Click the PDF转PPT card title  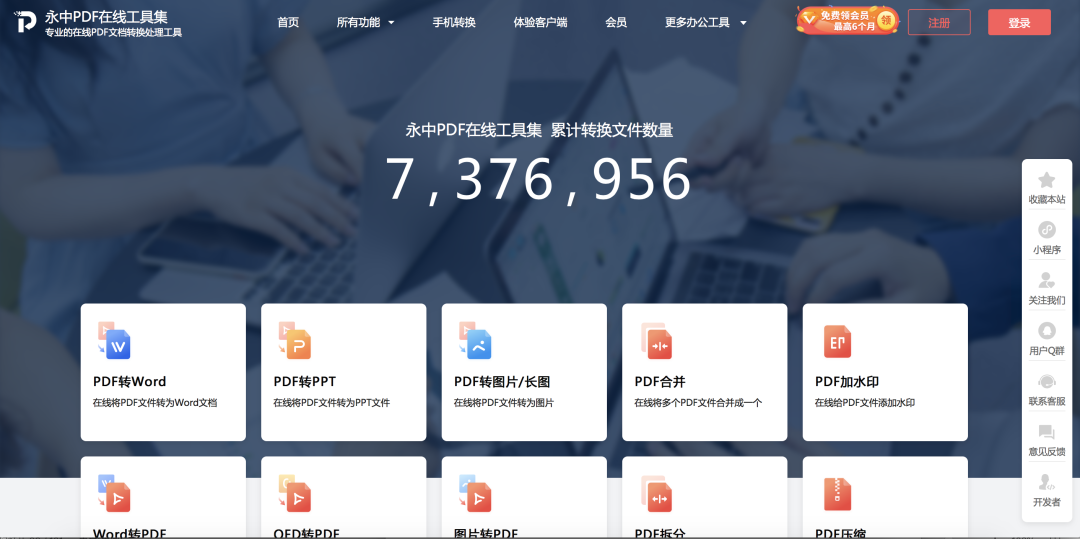tap(304, 382)
